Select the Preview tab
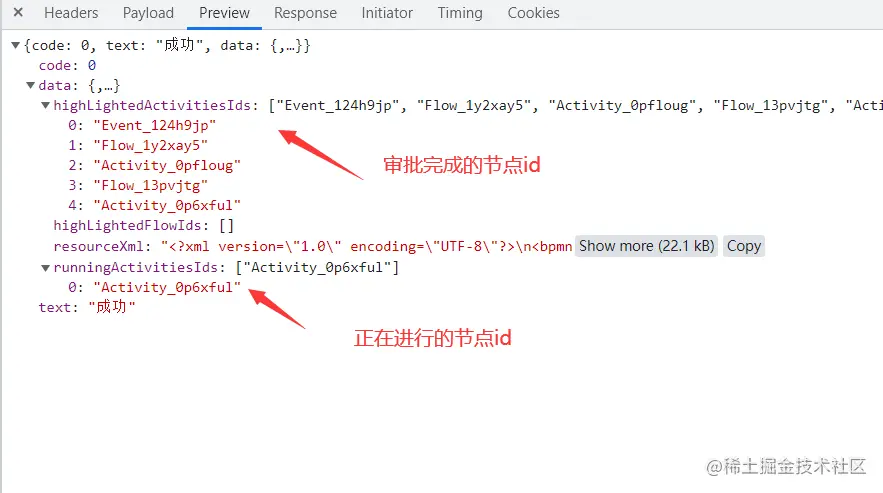 pos(224,13)
